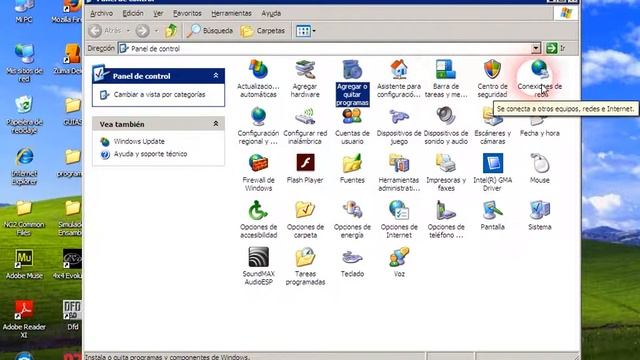
Task: Select Internet Explorer desktop icon
Action: pyautogui.click(x=24, y=167)
